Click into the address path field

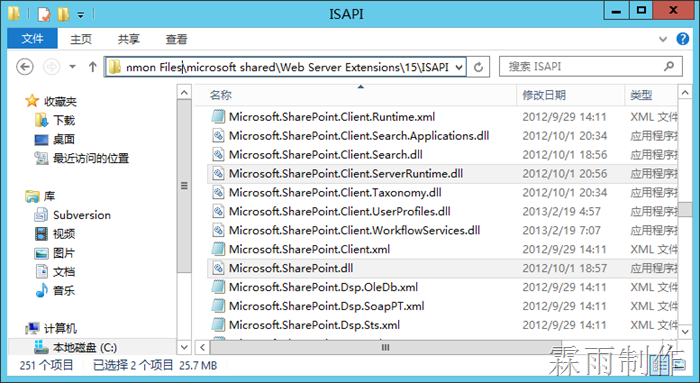point(287,67)
